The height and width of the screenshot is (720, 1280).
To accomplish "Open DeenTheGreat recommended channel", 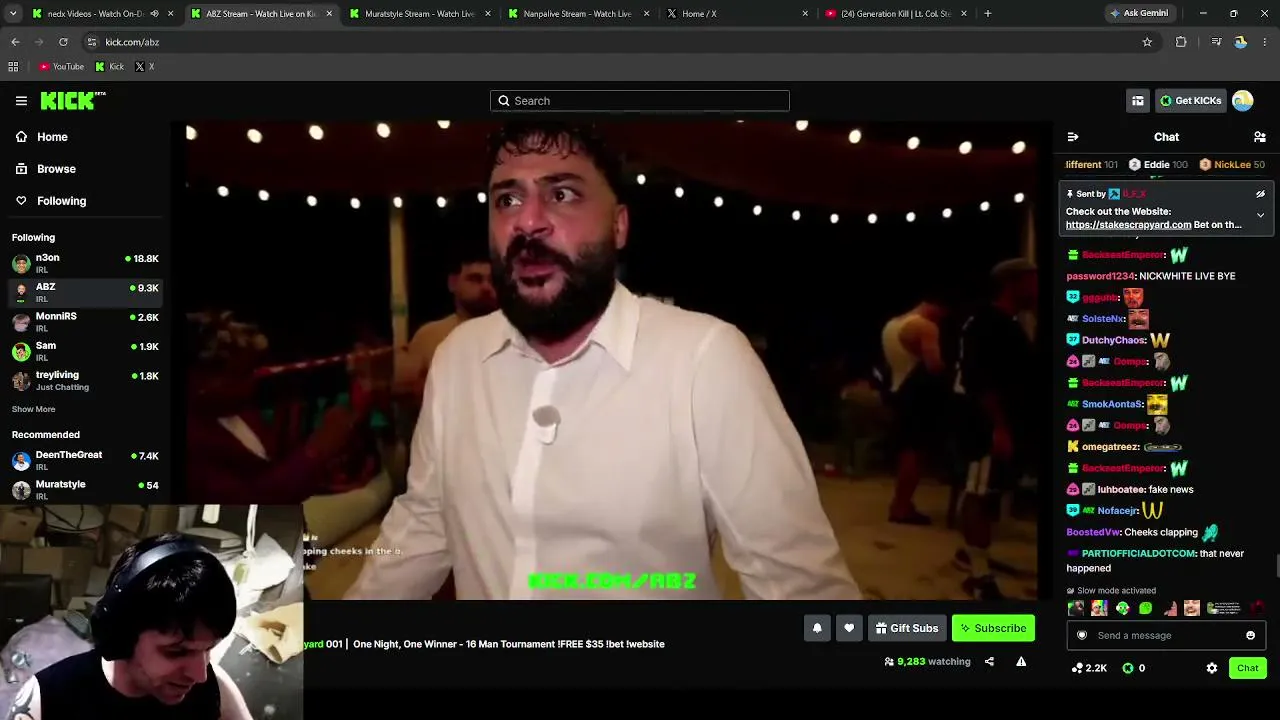I will (85, 460).
